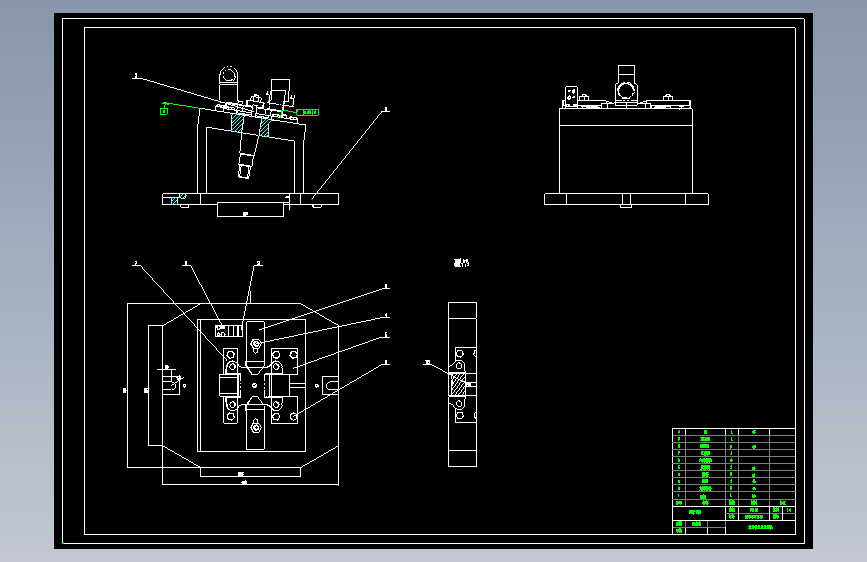Select the U-shaped slot at right of plan view
867x562 pixels.
click(330, 384)
